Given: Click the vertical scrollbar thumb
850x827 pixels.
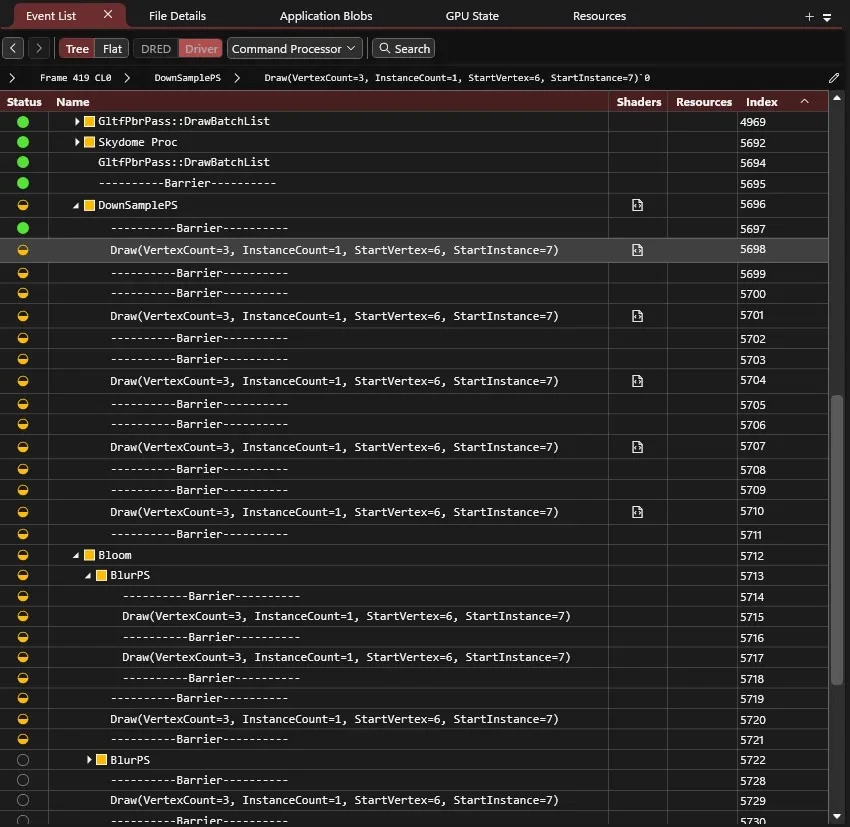Looking at the screenshot, I should coord(837,540).
